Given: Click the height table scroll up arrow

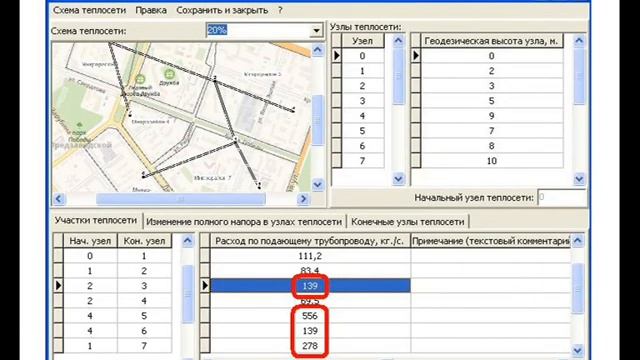Looking at the screenshot, I should 579,40.
